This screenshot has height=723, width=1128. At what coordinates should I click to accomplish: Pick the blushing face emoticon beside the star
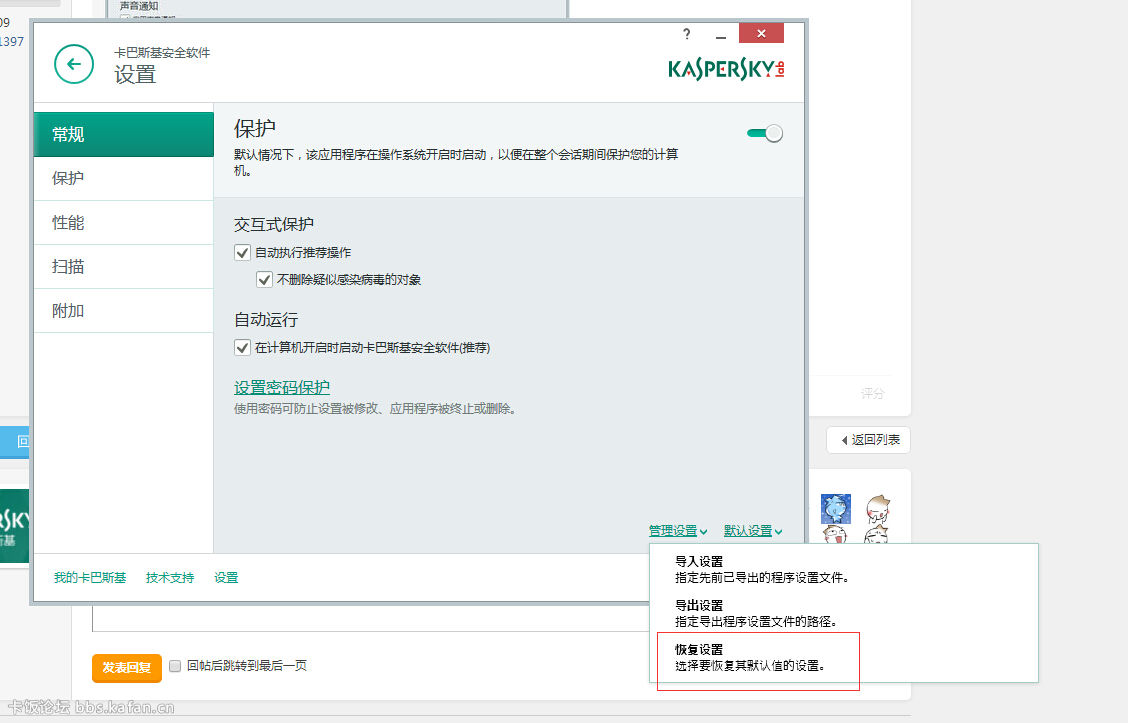click(878, 509)
